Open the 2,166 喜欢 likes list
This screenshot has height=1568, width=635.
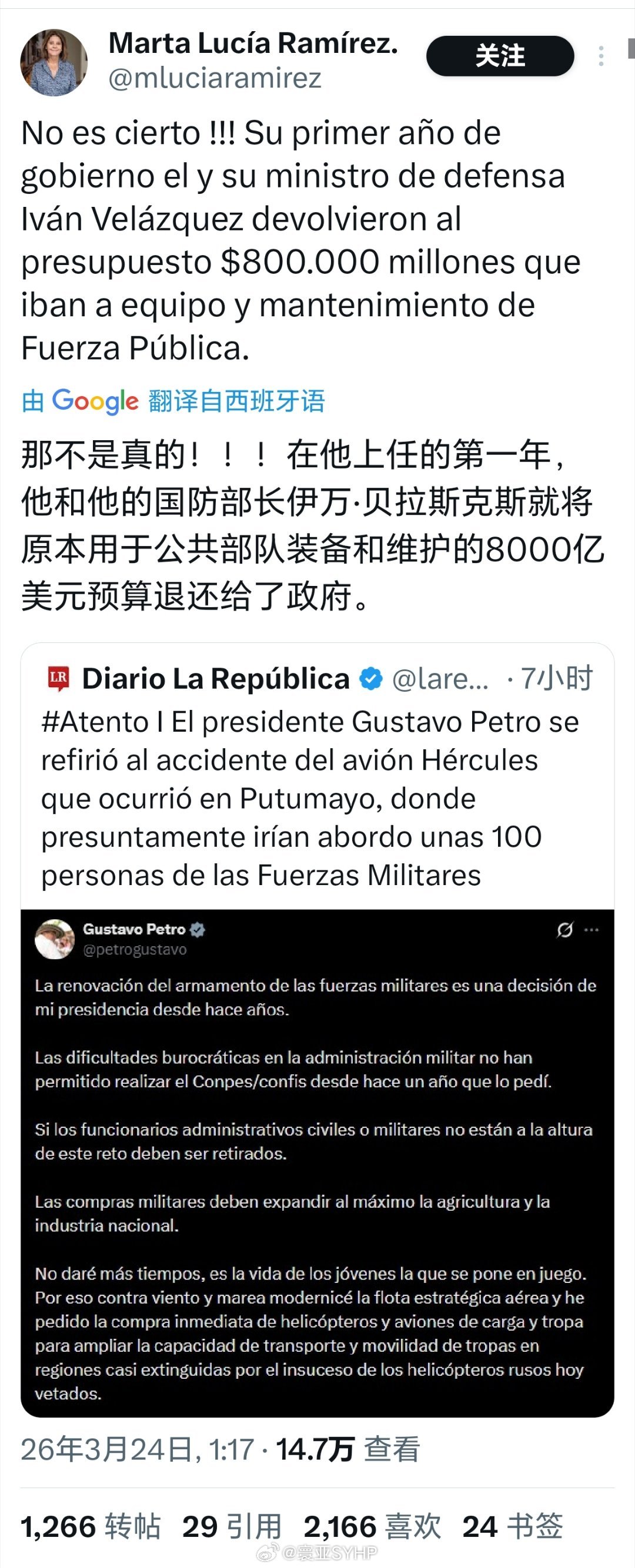tap(373, 1527)
